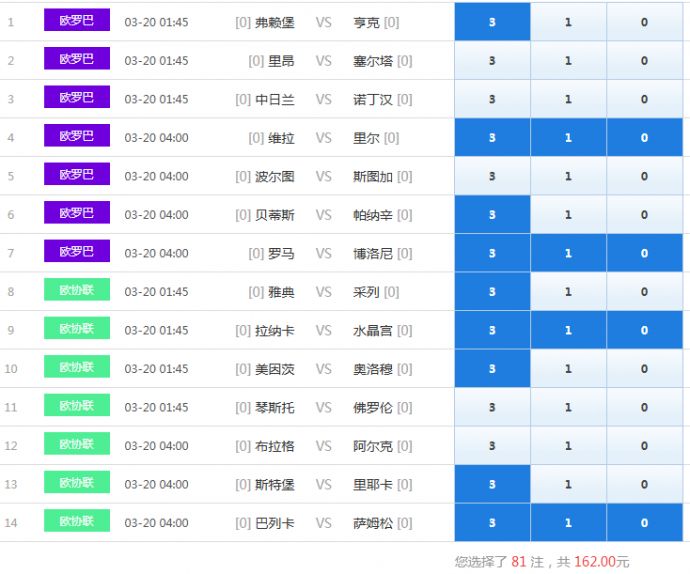This screenshot has width=690, height=574.
Task: Toggle option 0 for 贝蒂斯 vs 帕纳辛
Action: pos(644,215)
